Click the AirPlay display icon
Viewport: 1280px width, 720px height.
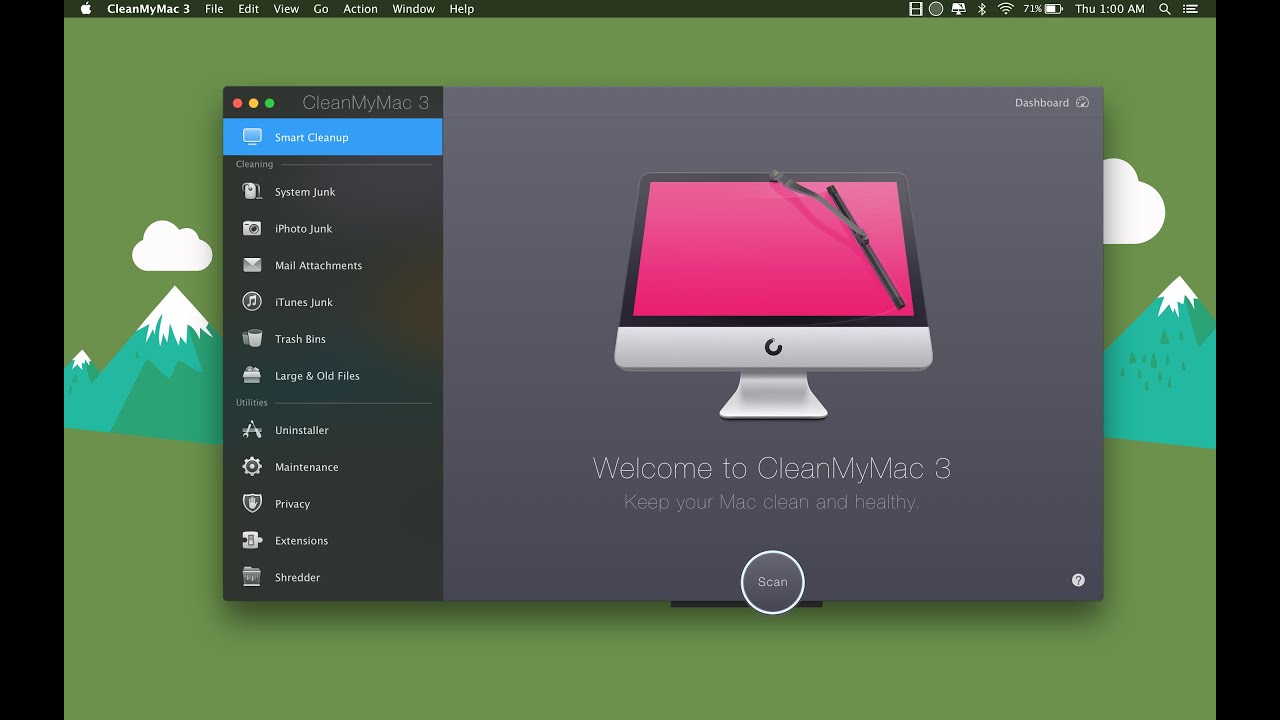(x=958, y=9)
